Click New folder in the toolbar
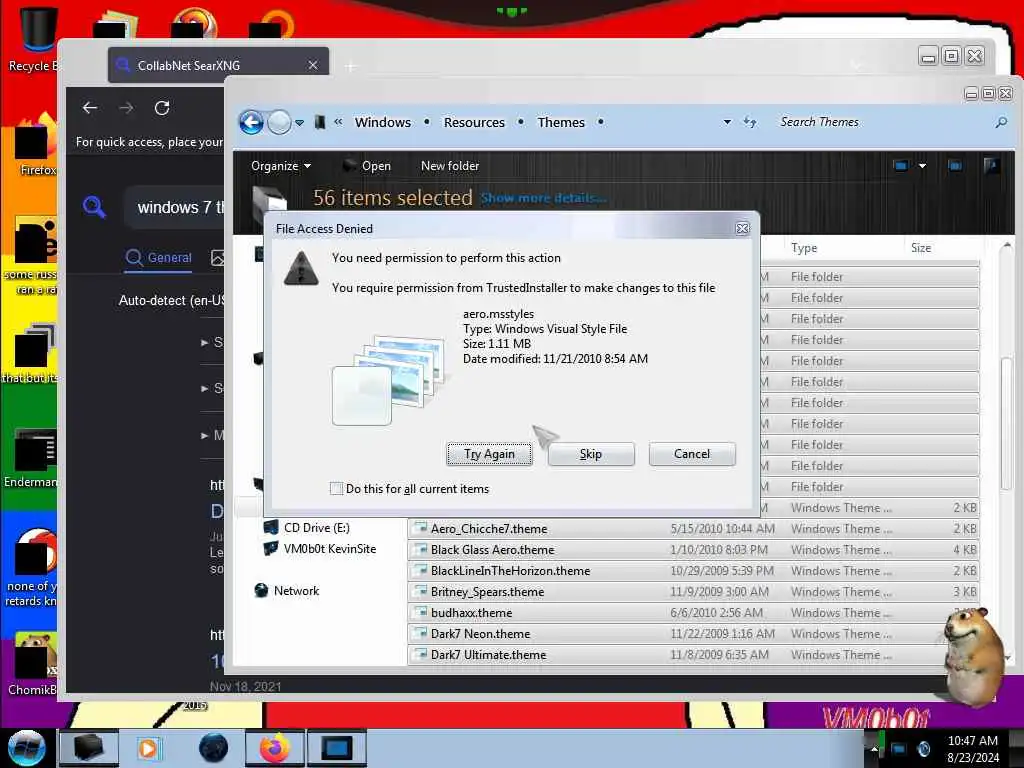The image size is (1024, 768). (450, 166)
